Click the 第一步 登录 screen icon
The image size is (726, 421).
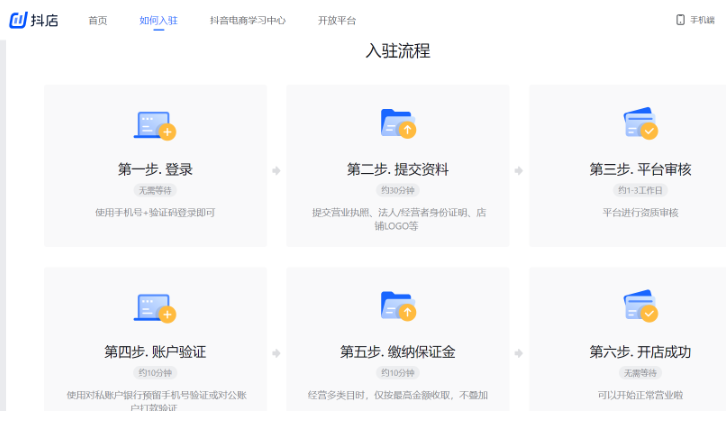coord(155,125)
